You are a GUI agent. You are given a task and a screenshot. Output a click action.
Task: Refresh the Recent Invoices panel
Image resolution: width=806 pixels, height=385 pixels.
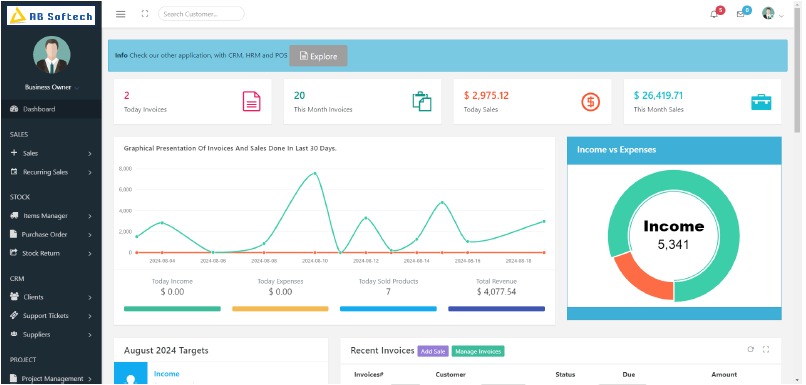click(x=750, y=350)
